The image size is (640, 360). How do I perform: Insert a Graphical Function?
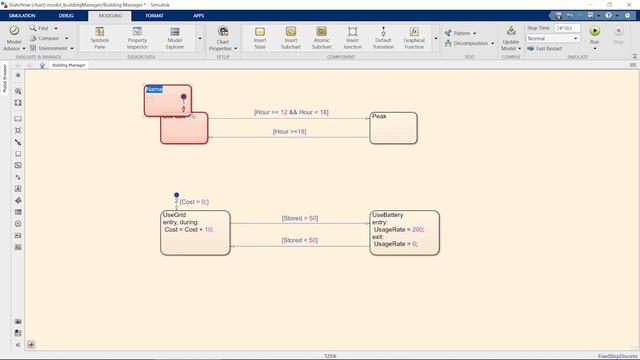(414, 38)
